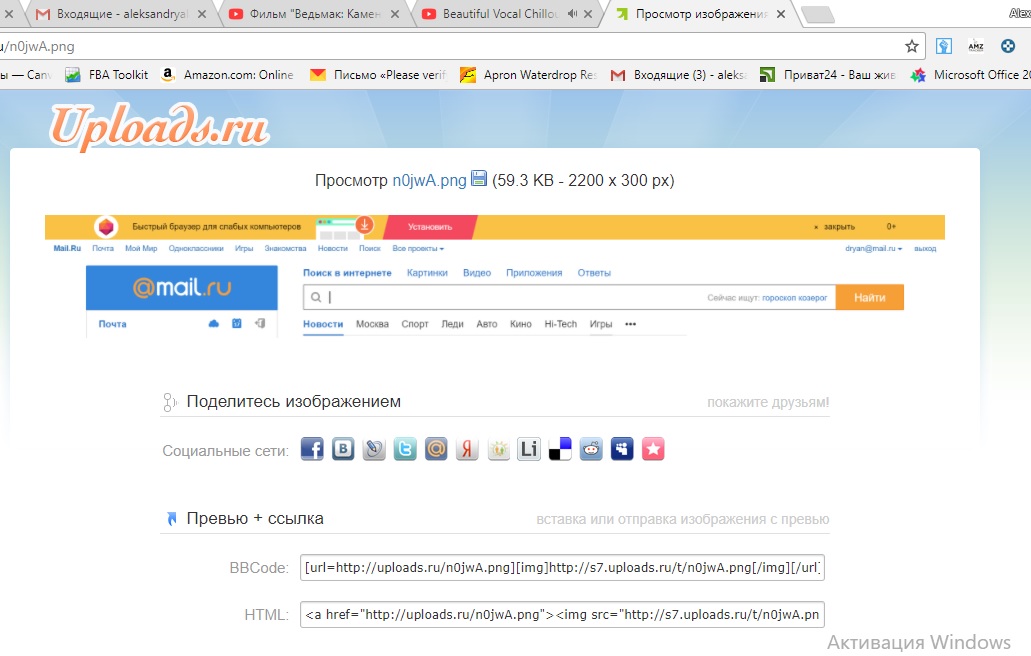Open Письмо «Please verif bookmark
This screenshot has height=656, width=1031.
[x=378, y=75]
